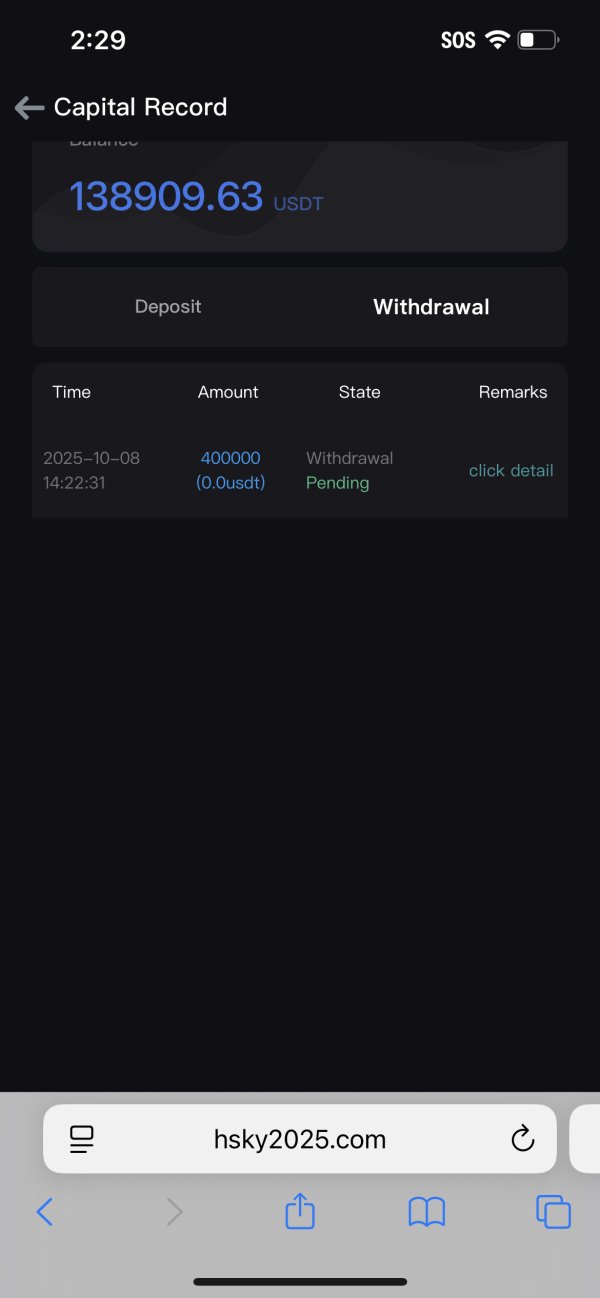Tap the back arrow beside Capital Record

pyautogui.click(x=29, y=108)
